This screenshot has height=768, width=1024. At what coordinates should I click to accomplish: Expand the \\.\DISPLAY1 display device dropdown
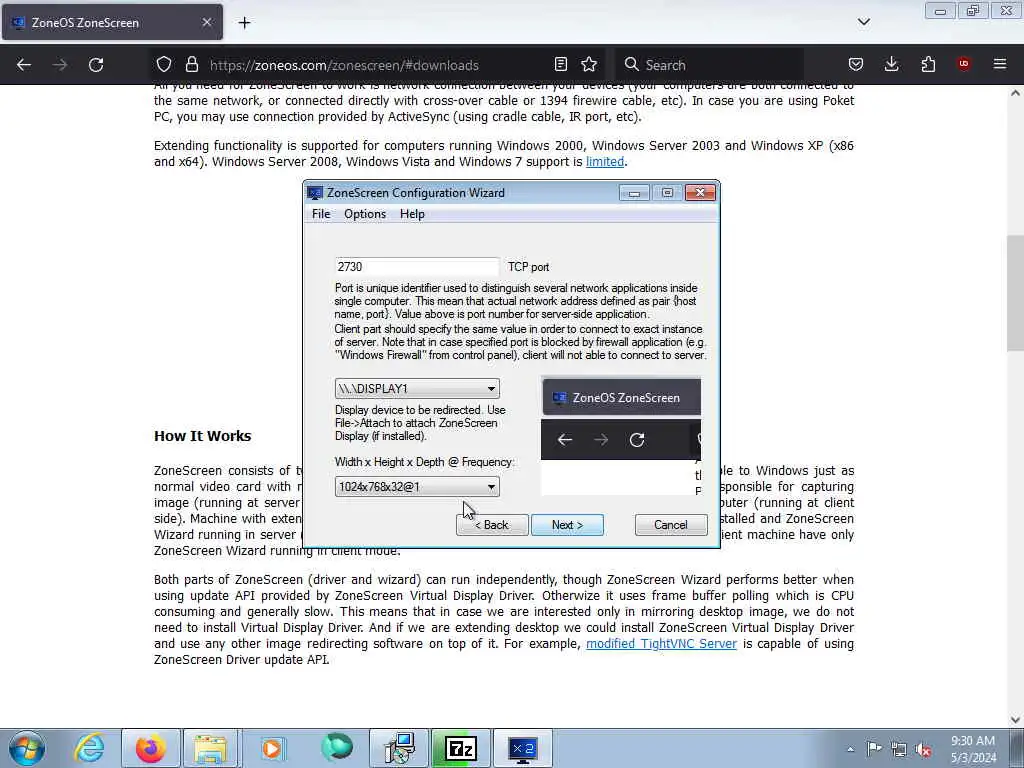click(x=417, y=389)
